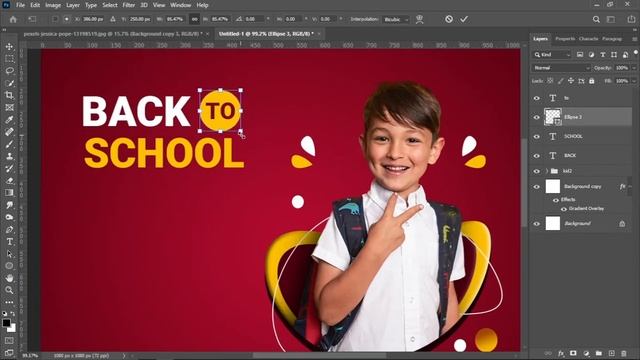Select the Ellipse shape tool
Viewport: 640px width, 360px height.
coord(9,266)
